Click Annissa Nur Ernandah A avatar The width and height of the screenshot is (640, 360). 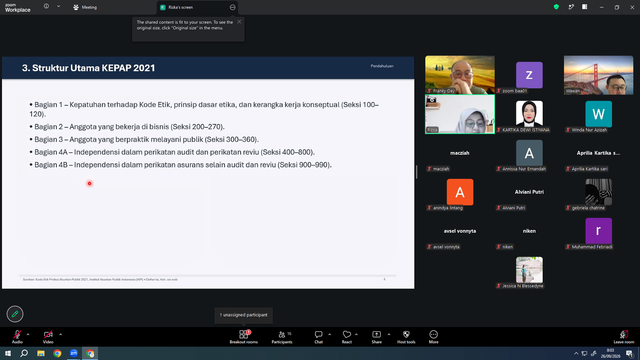(529, 153)
